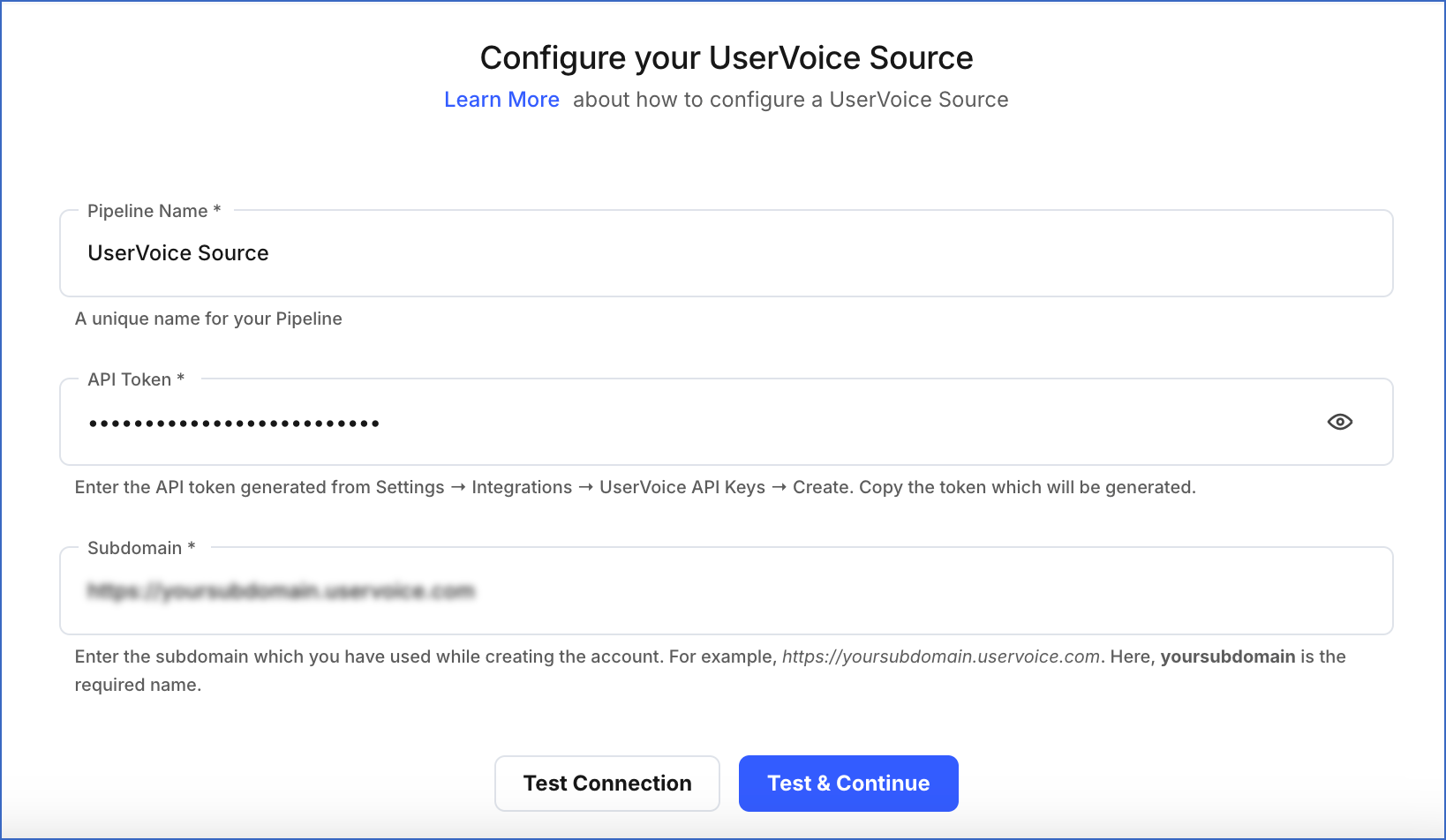1446x840 pixels.
Task: Click the Test Connection button
Action: 606,783
